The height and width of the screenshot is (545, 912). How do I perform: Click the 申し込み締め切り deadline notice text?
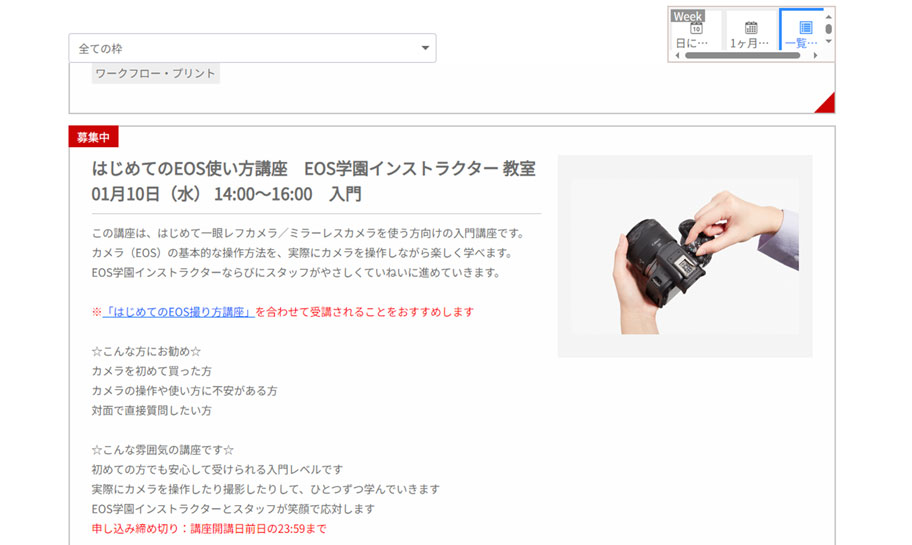coord(208,528)
